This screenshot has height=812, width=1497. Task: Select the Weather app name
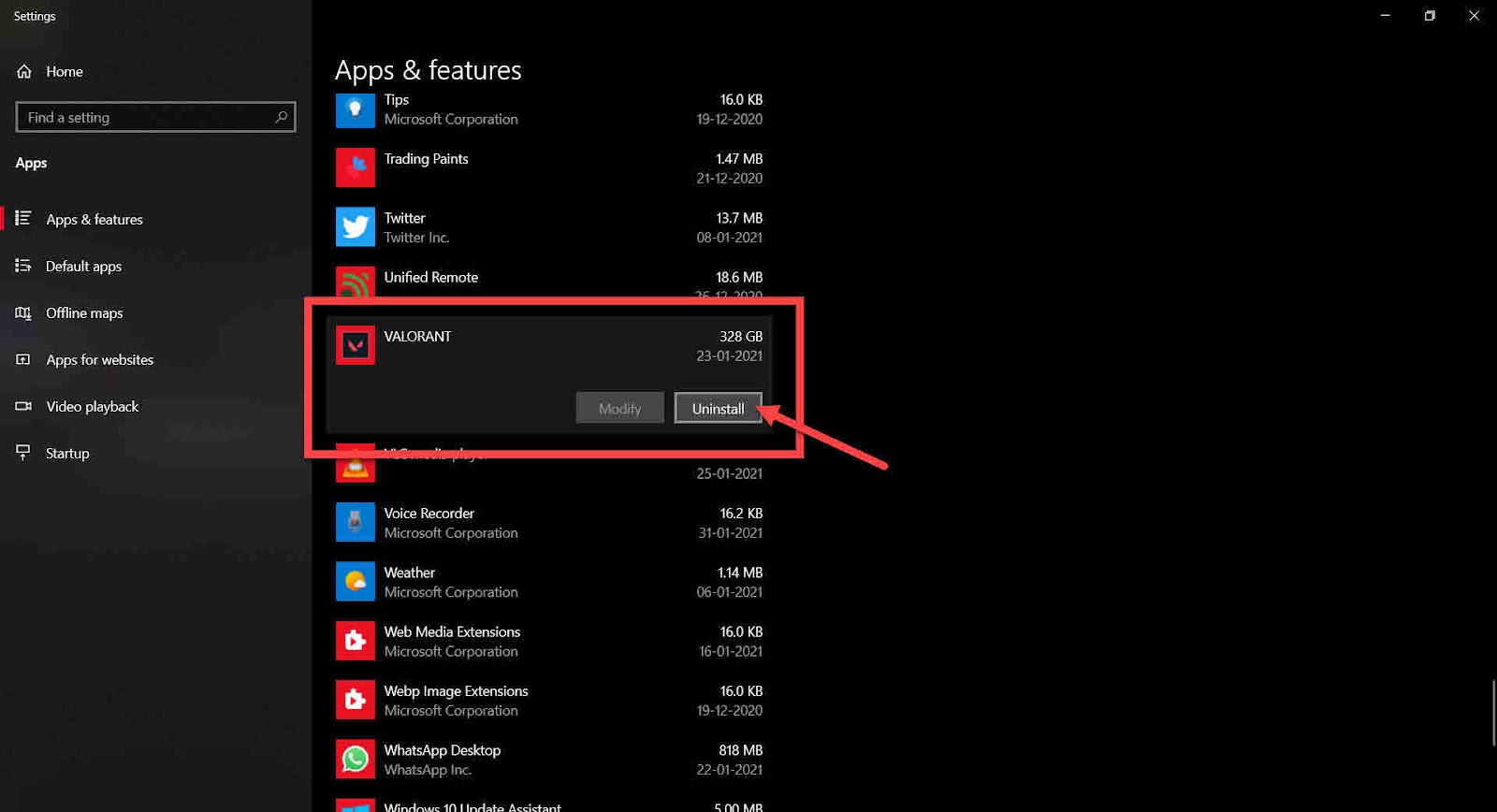point(409,573)
